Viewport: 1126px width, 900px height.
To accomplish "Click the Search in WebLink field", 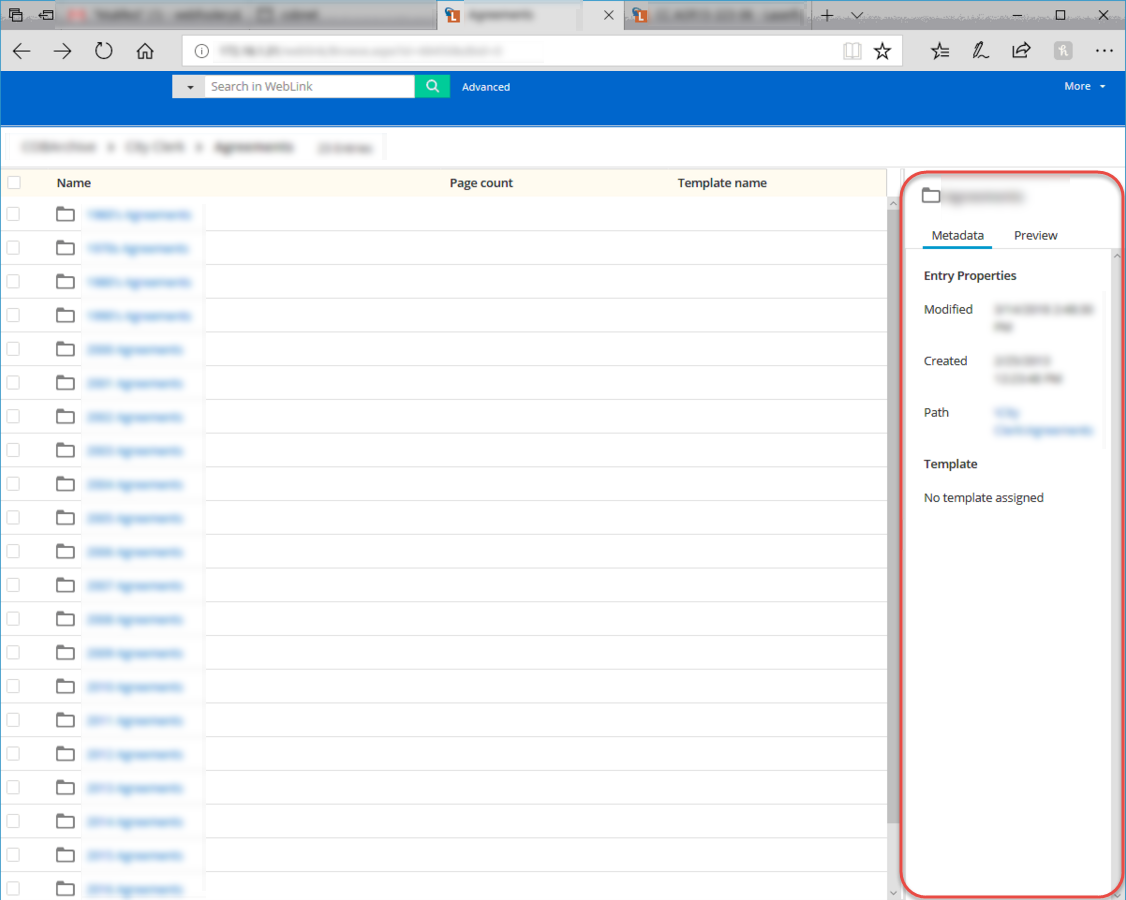I will 309,87.
